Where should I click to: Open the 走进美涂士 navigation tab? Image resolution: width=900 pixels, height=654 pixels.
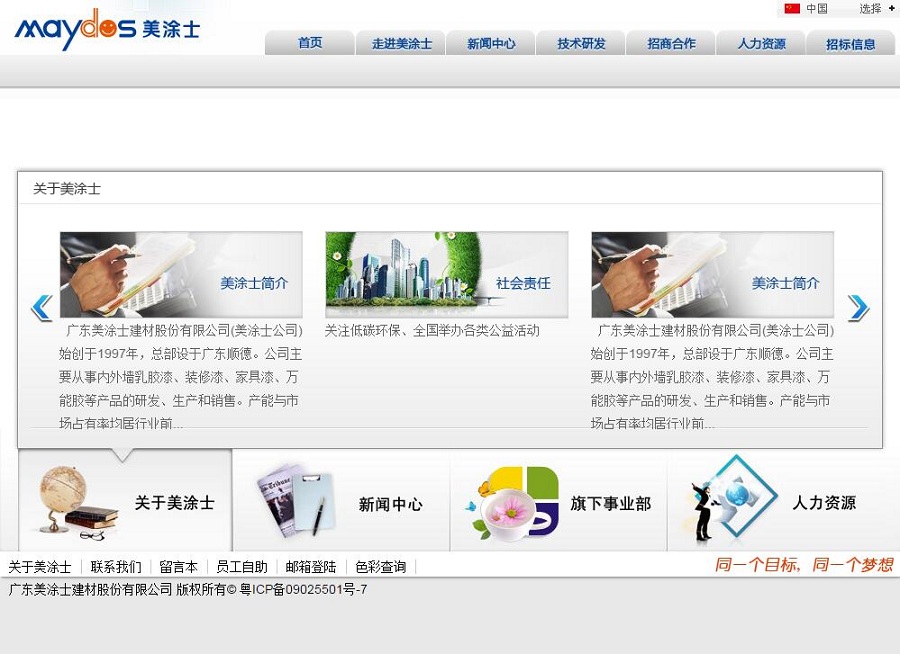[x=401, y=43]
